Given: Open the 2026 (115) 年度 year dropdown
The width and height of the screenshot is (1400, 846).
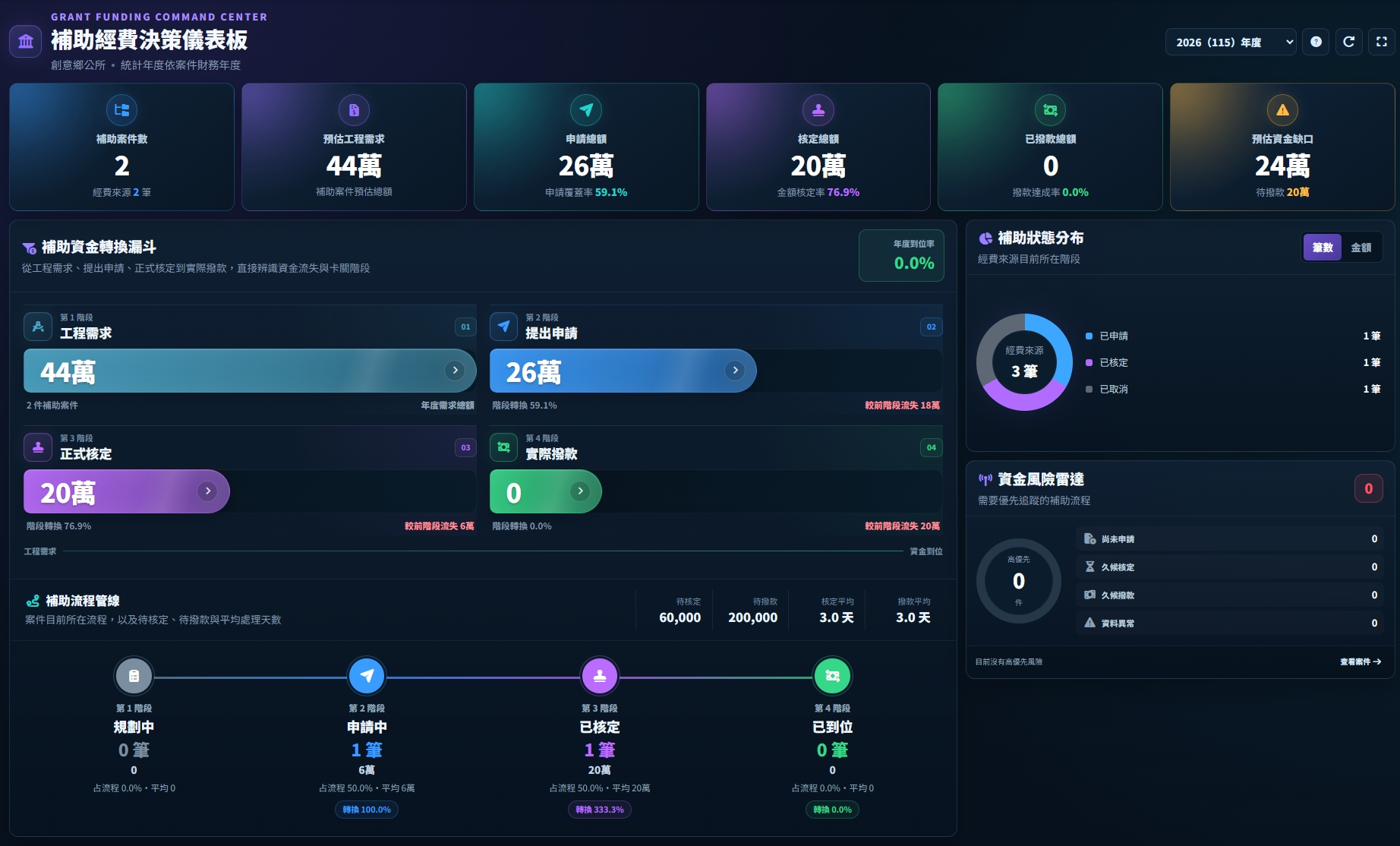Looking at the screenshot, I should [1231, 42].
